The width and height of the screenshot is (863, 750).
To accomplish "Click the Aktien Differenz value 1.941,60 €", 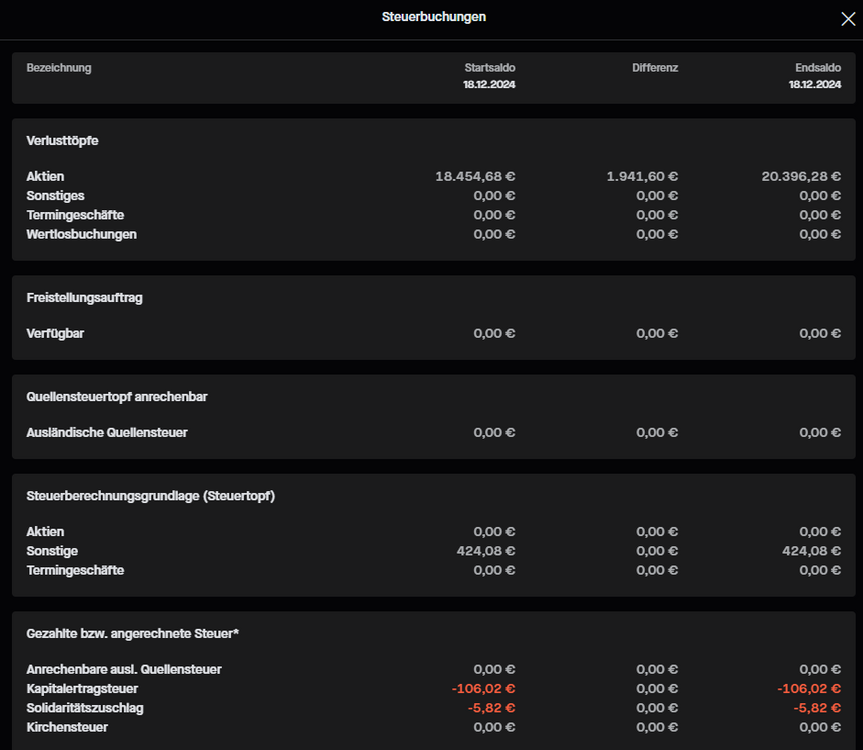I will coord(642,177).
